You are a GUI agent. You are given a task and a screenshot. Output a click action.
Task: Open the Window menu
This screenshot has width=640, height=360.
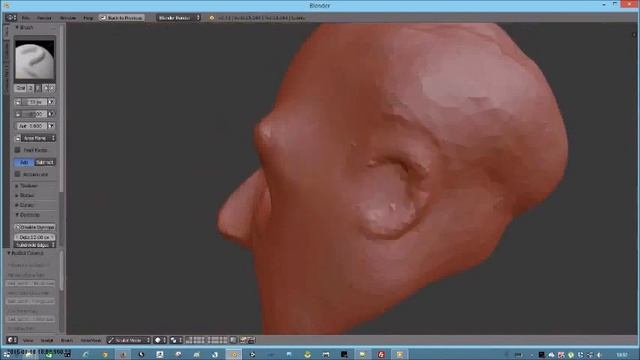tap(68, 18)
